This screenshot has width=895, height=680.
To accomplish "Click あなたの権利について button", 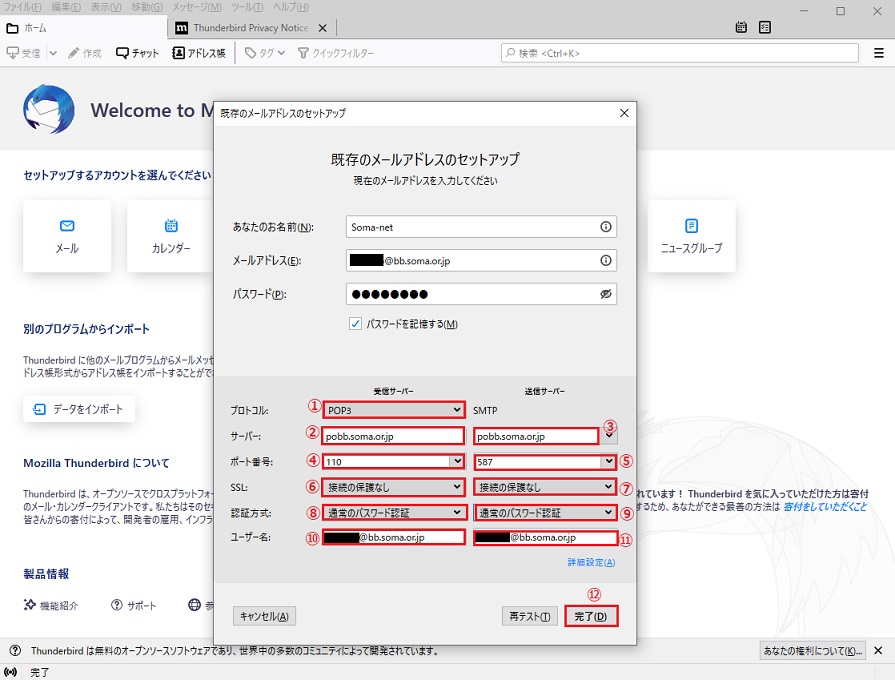I will (x=813, y=650).
